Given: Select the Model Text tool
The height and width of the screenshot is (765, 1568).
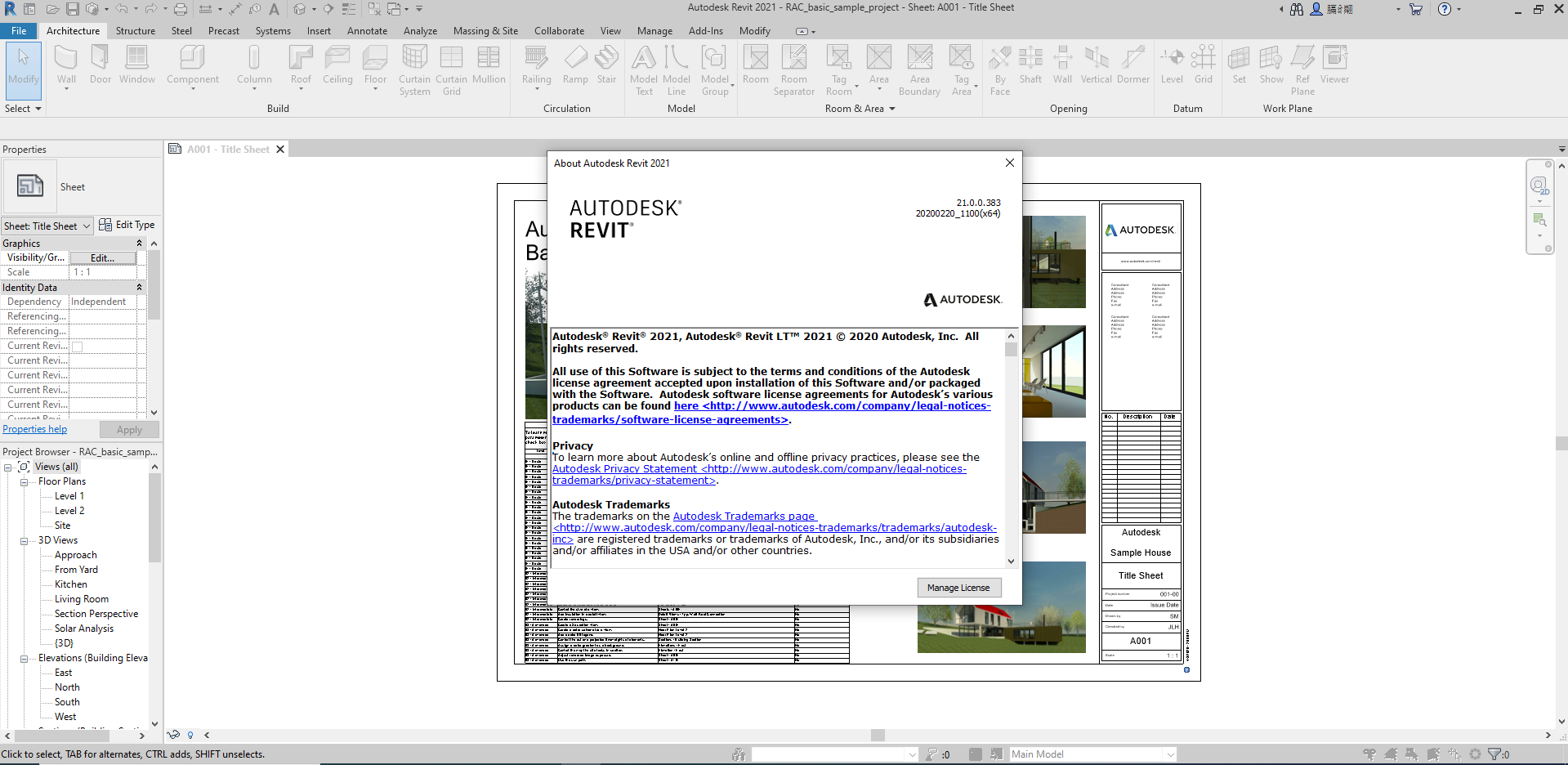Looking at the screenshot, I should [x=644, y=70].
